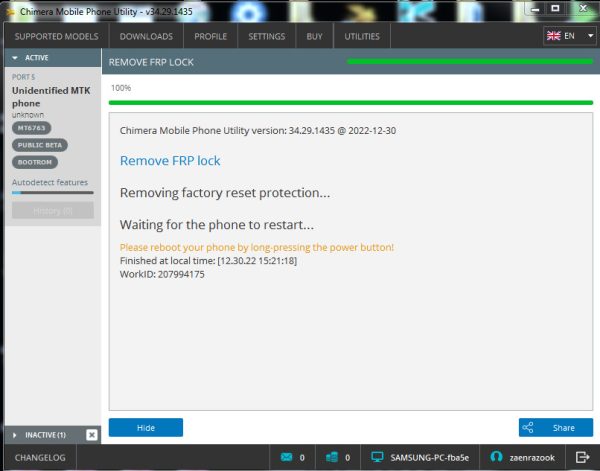
Task: Click the logout icon
Action: 582,457
